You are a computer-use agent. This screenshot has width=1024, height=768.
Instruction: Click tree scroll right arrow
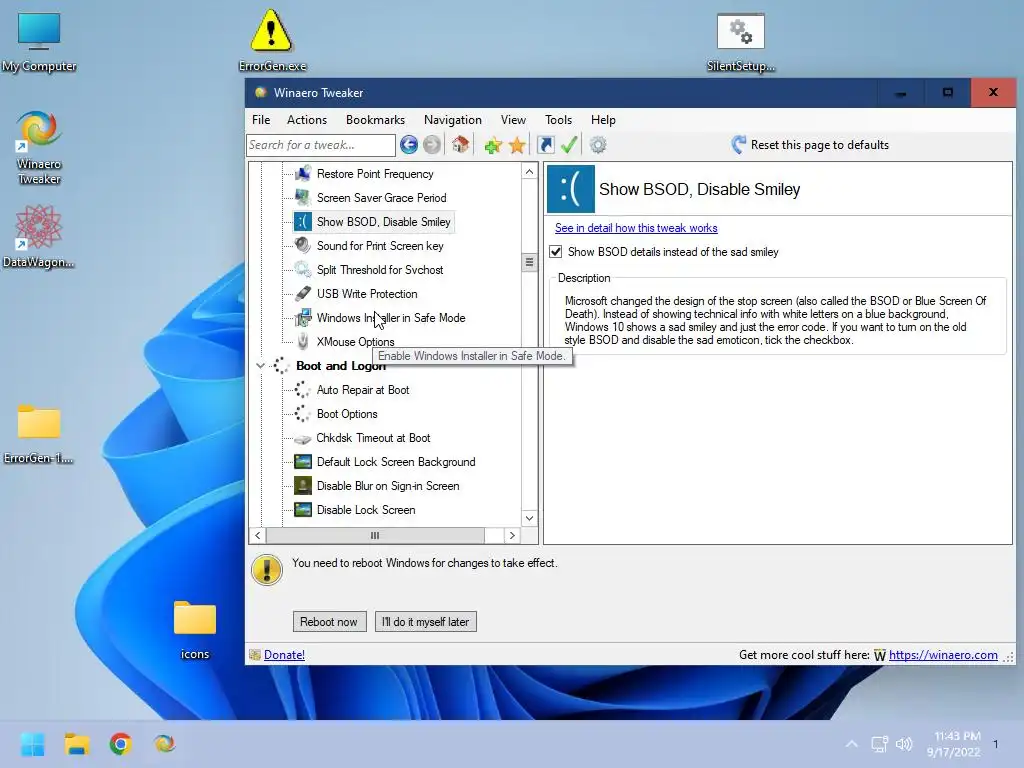point(512,536)
